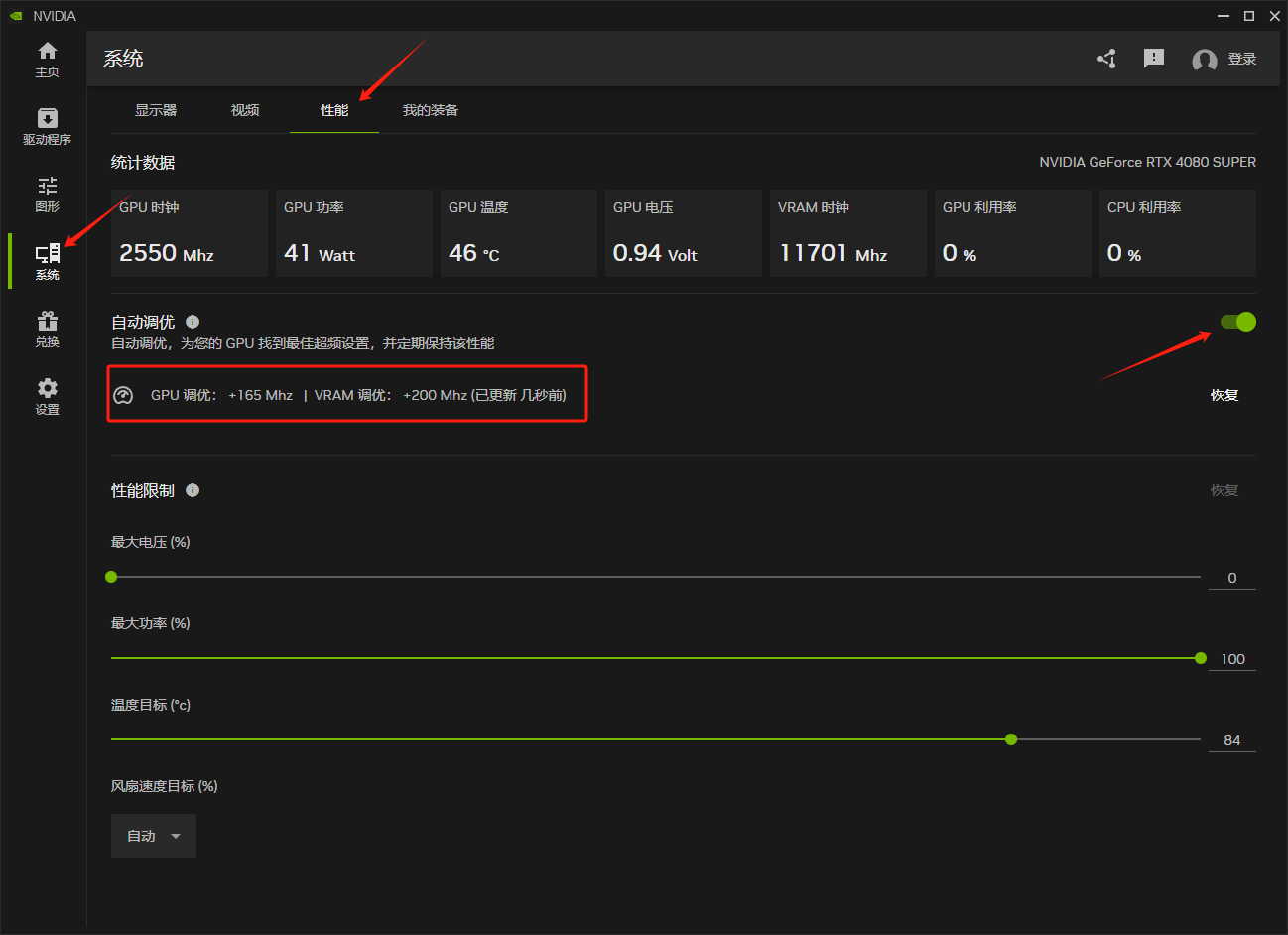Image resolution: width=1288 pixels, height=935 pixels.
Task: Open the 设置 settings gear icon
Action: click(47, 397)
